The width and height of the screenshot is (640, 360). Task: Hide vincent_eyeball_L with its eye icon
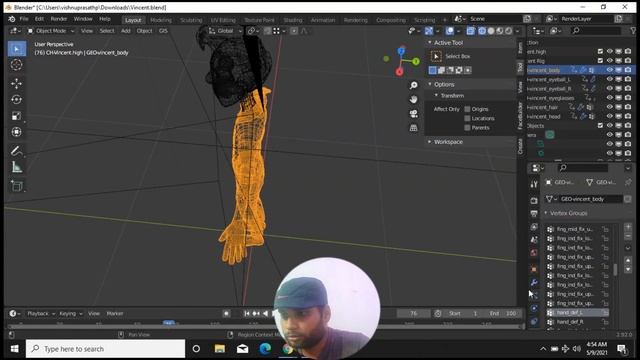[x=610, y=79]
